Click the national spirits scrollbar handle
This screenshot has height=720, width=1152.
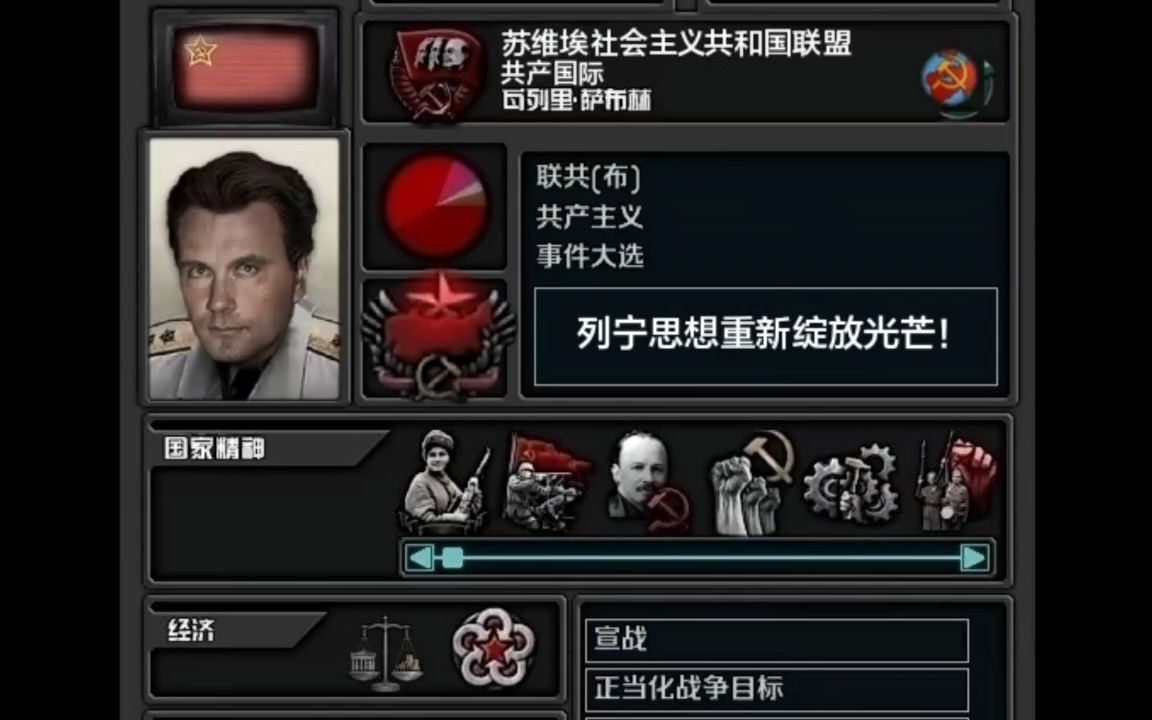pyautogui.click(x=453, y=558)
